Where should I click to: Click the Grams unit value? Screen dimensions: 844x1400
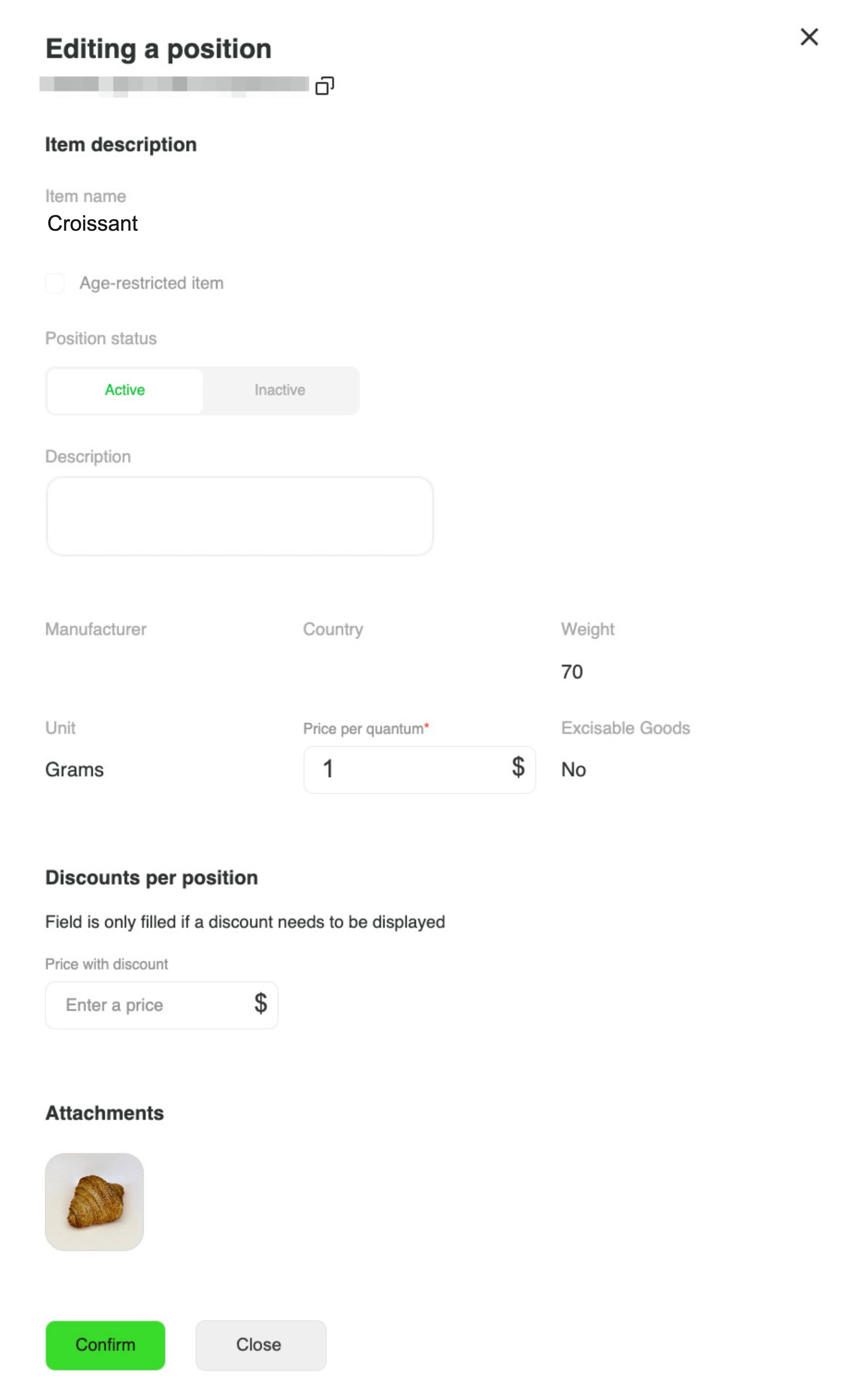pyautogui.click(x=74, y=769)
